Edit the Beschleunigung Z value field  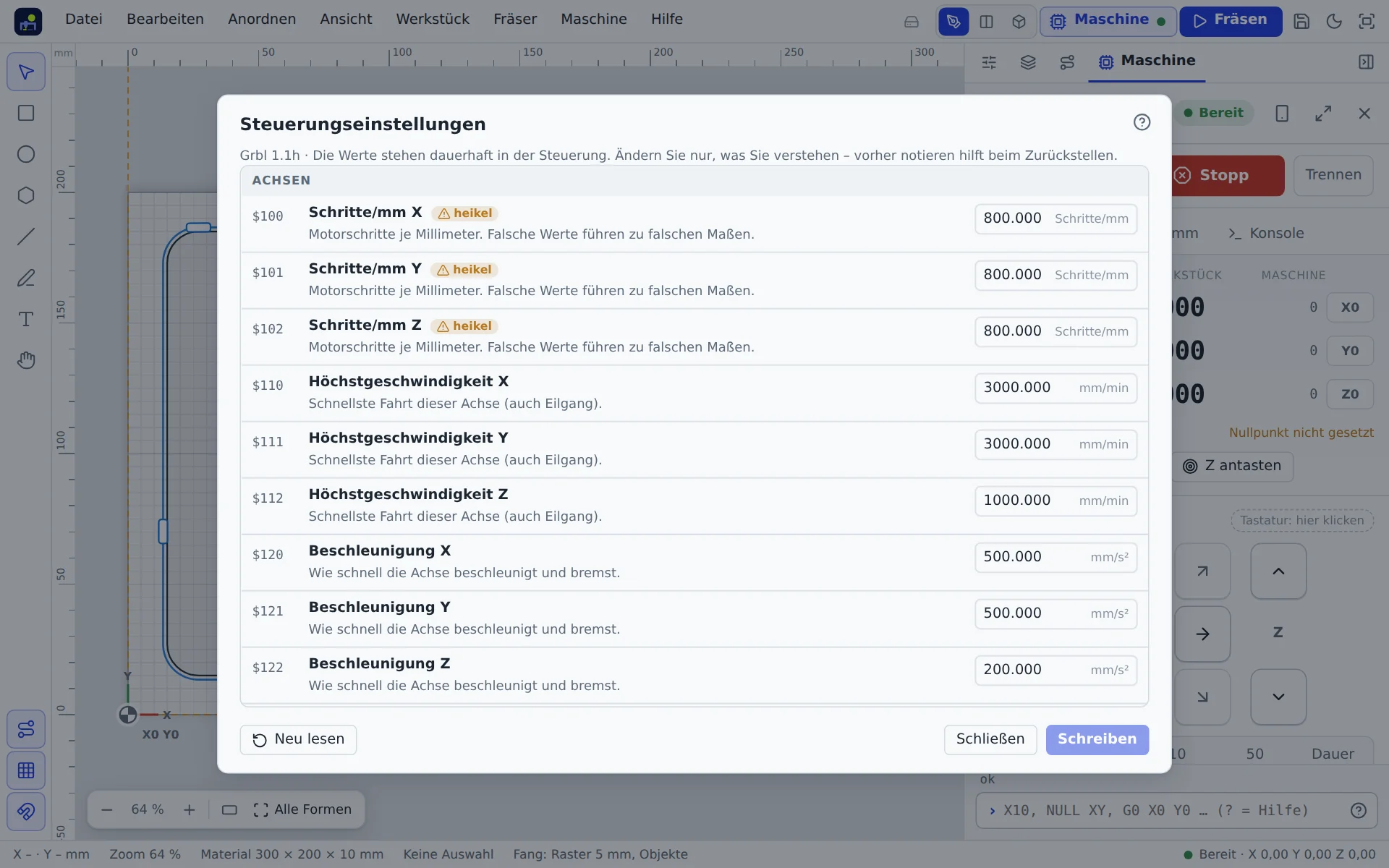pyautogui.click(x=1055, y=671)
